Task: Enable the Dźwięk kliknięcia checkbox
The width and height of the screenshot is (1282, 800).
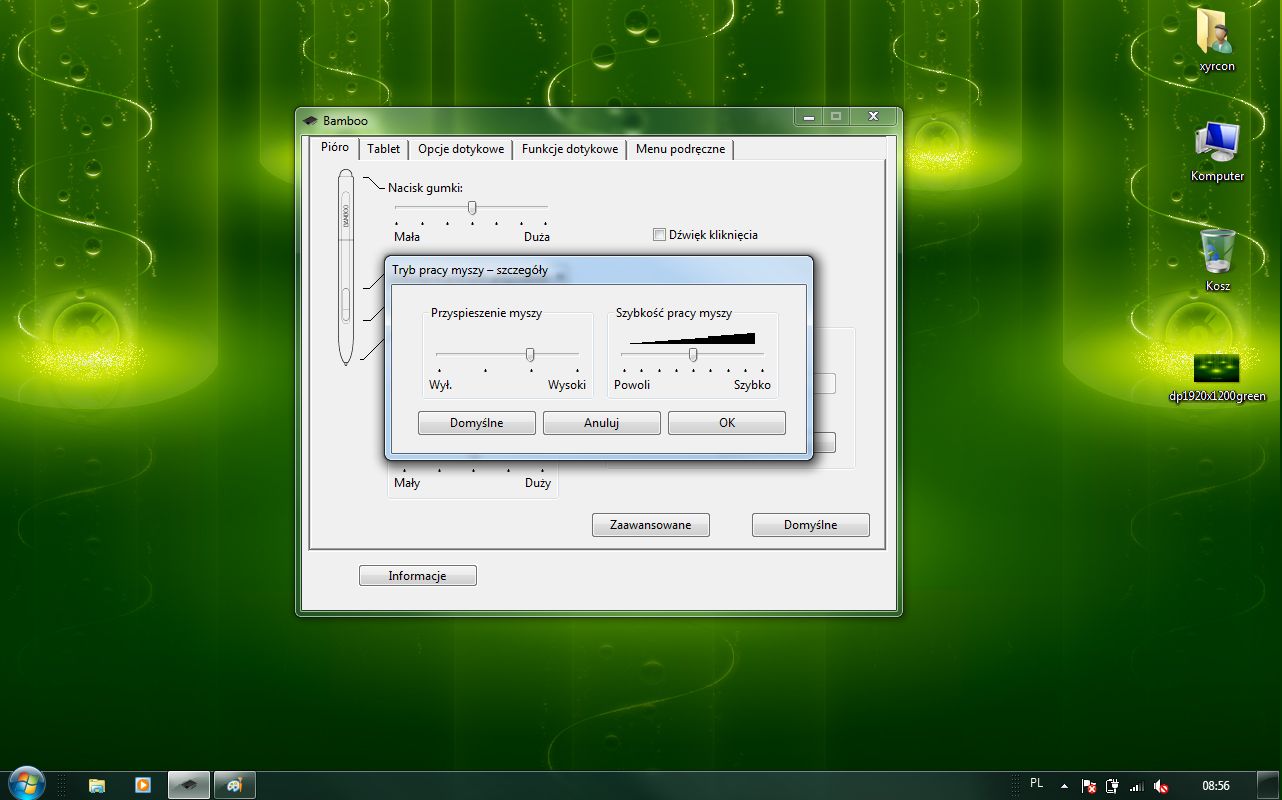Action: (x=659, y=235)
